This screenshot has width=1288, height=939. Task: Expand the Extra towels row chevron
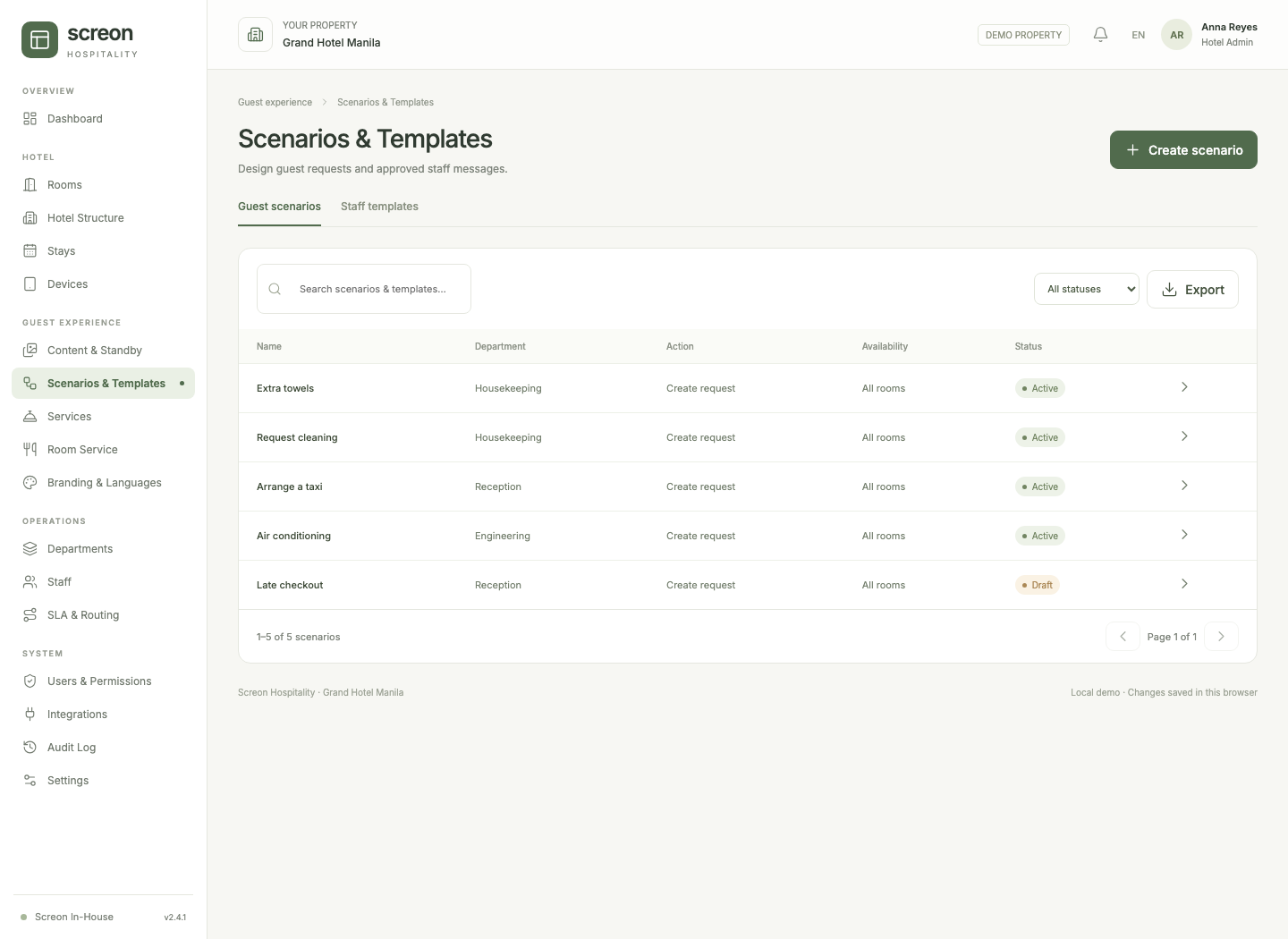(1184, 387)
